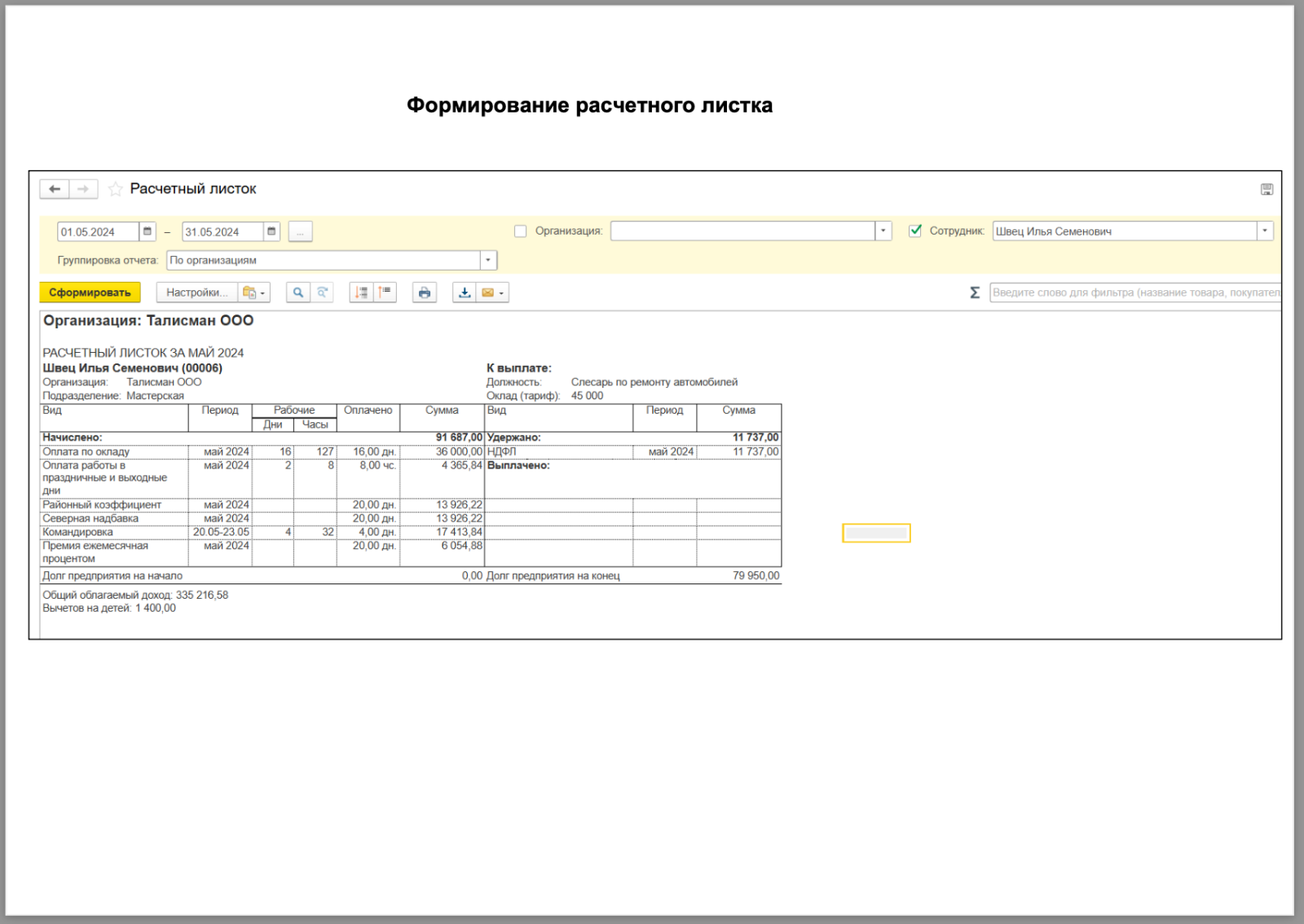Click the sigma sum icon
Screen dimensions: 1304x924
pos(975,293)
